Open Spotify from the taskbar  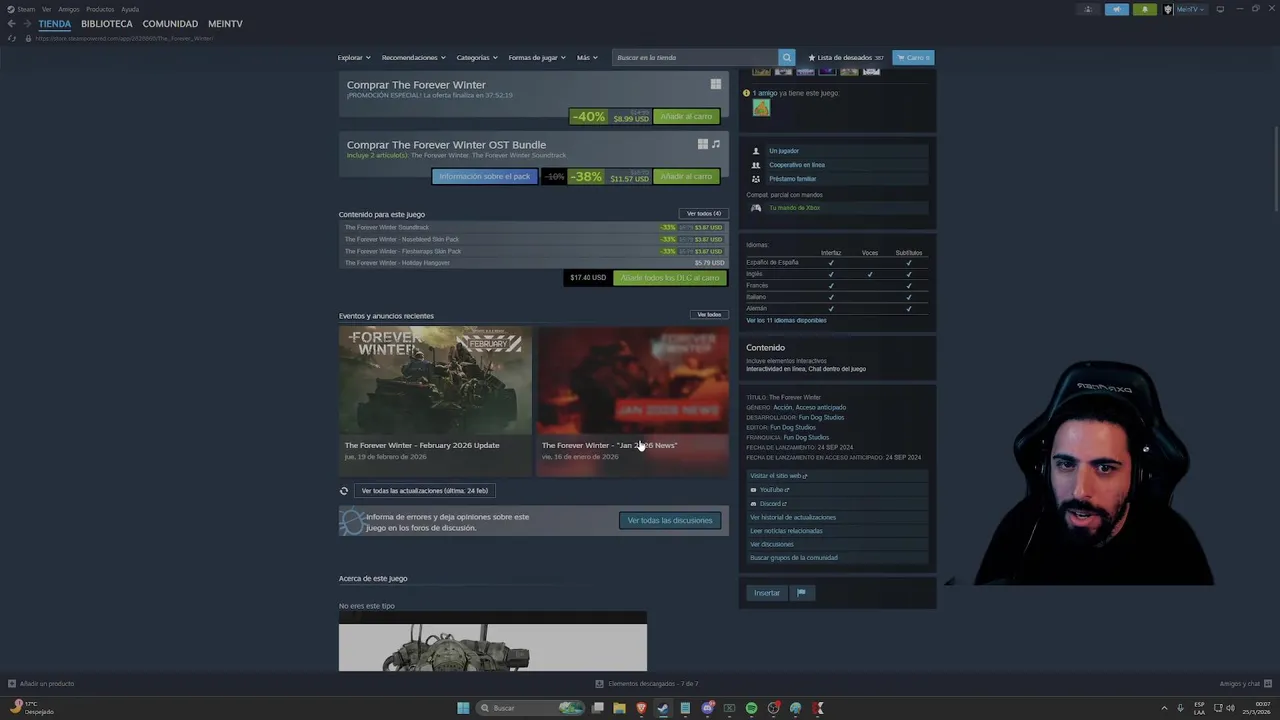point(751,708)
